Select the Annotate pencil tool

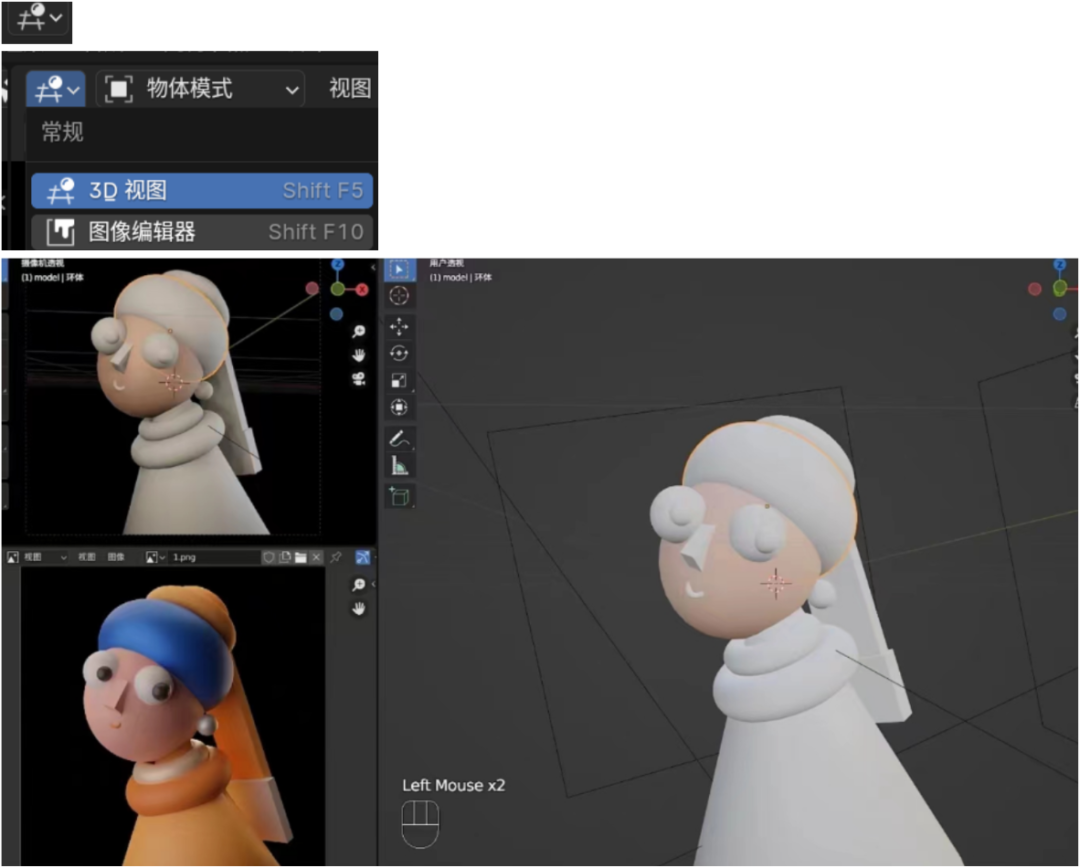tap(399, 438)
